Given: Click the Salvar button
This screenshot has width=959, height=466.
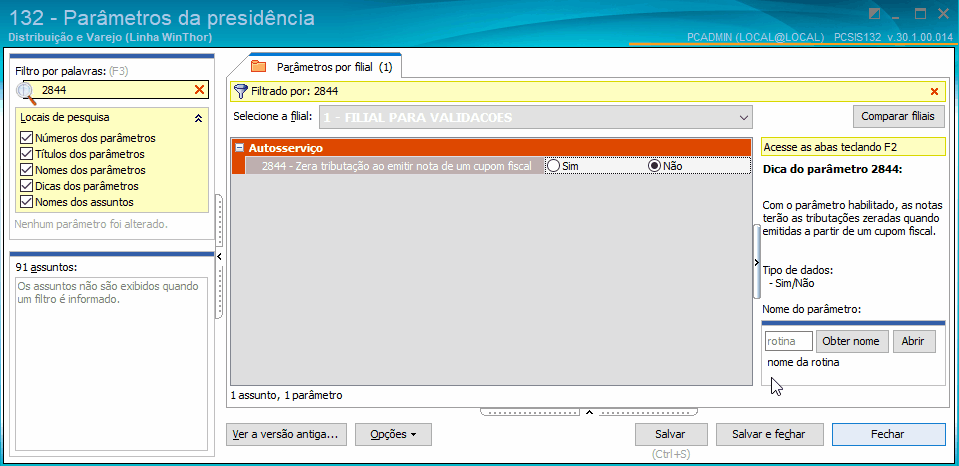Looking at the screenshot, I should point(671,434).
